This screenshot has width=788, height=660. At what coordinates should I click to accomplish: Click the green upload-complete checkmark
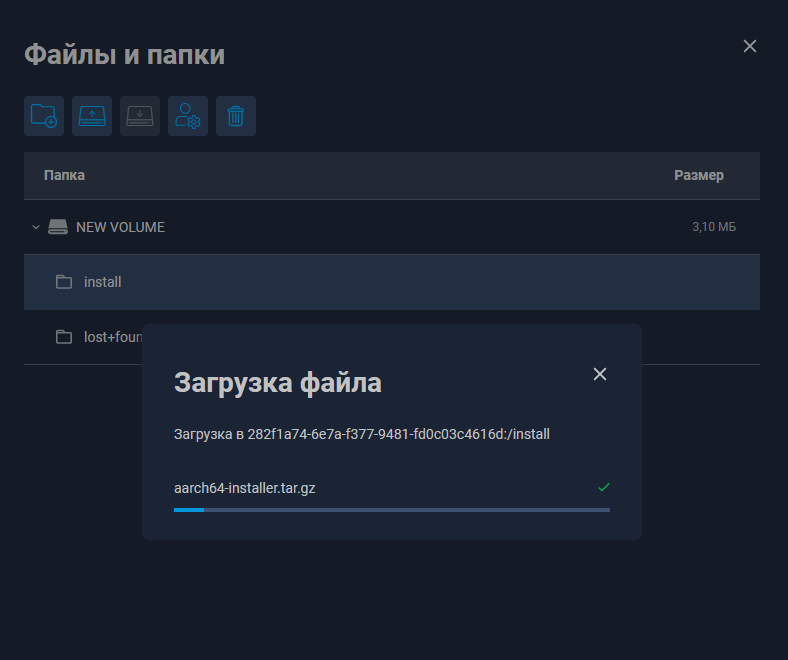click(x=603, y=487)
